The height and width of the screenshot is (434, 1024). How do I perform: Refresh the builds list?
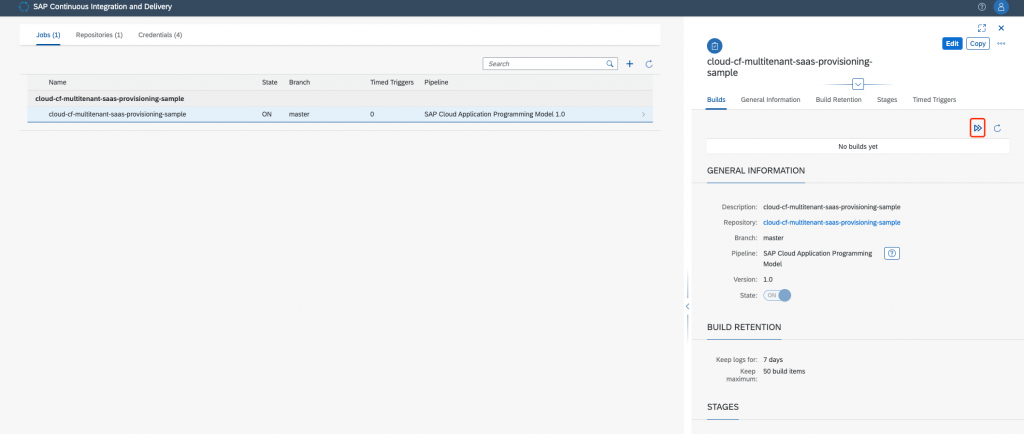point(998,129)
